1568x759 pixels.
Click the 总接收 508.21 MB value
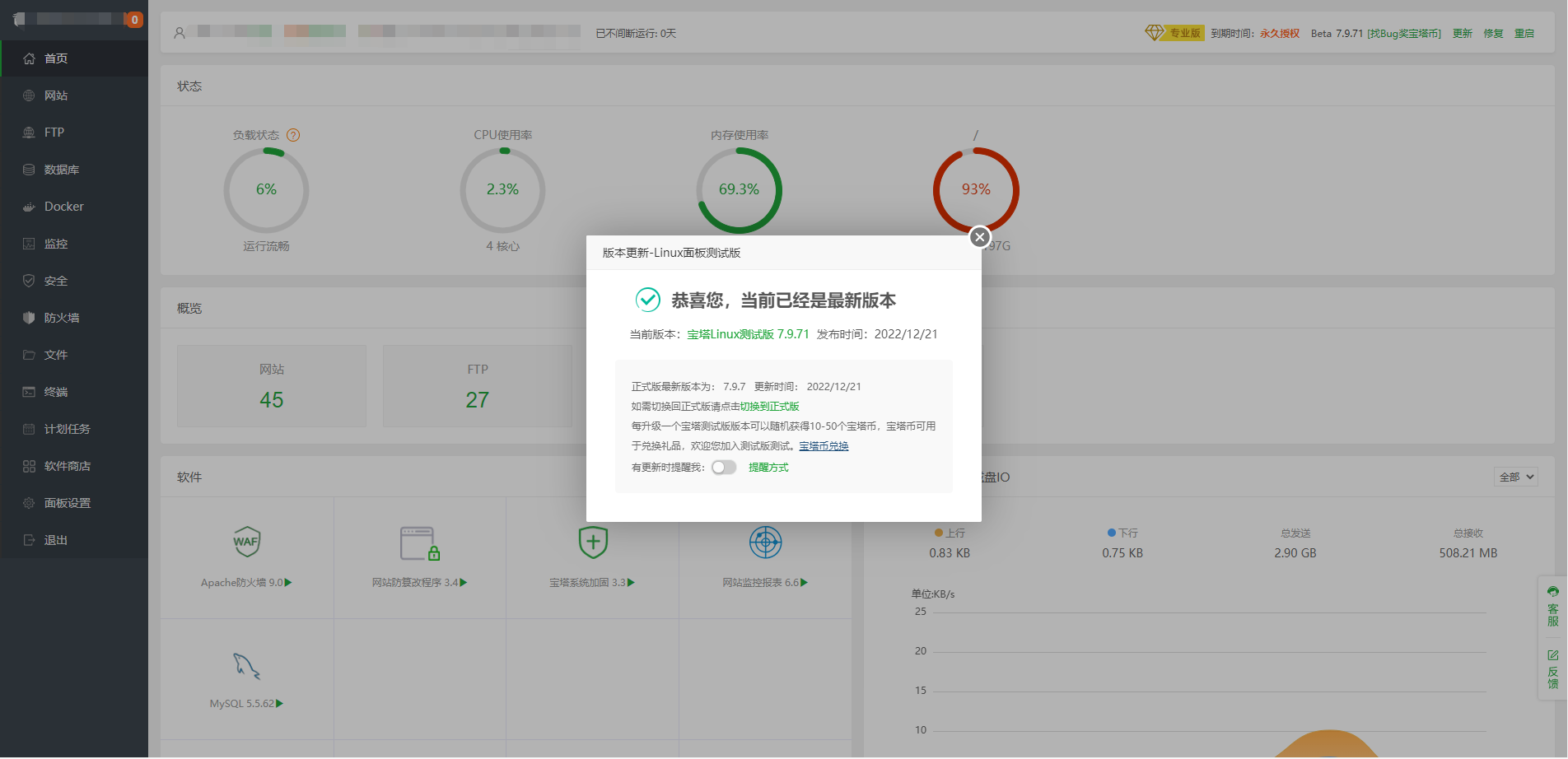coord(1468,553)
